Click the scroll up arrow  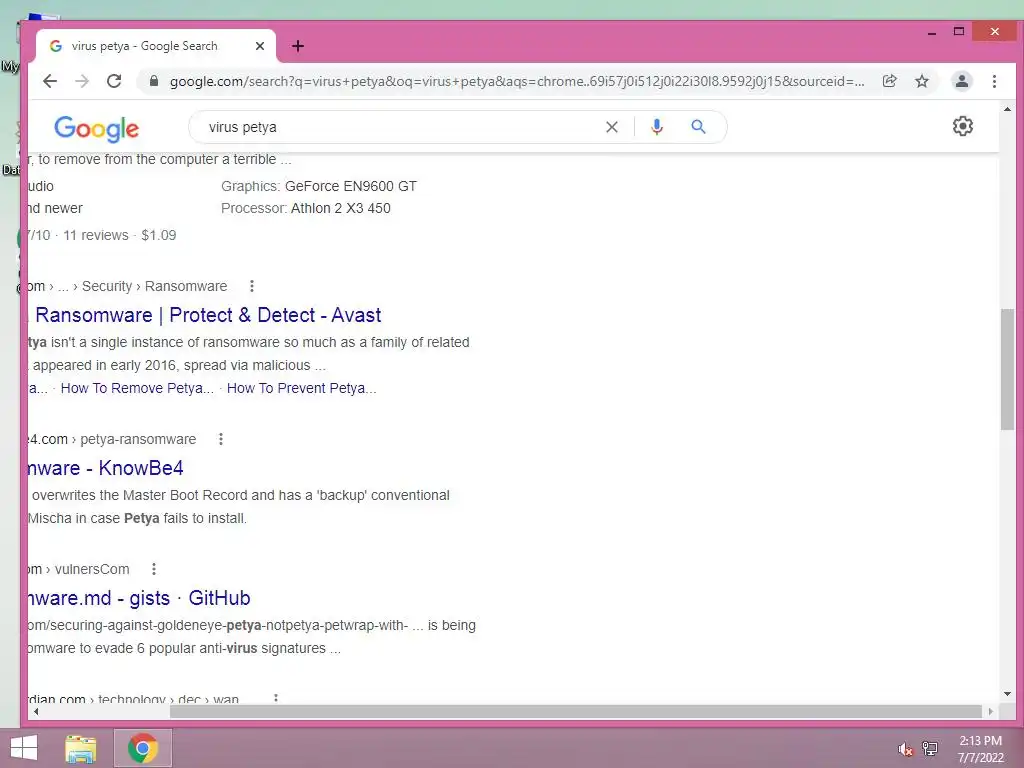click(x=1007, y=109)
